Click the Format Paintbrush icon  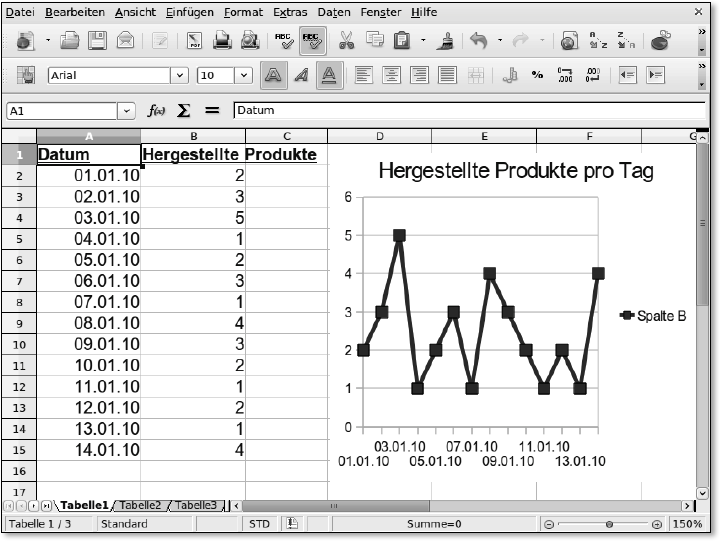tap(447, 41)
